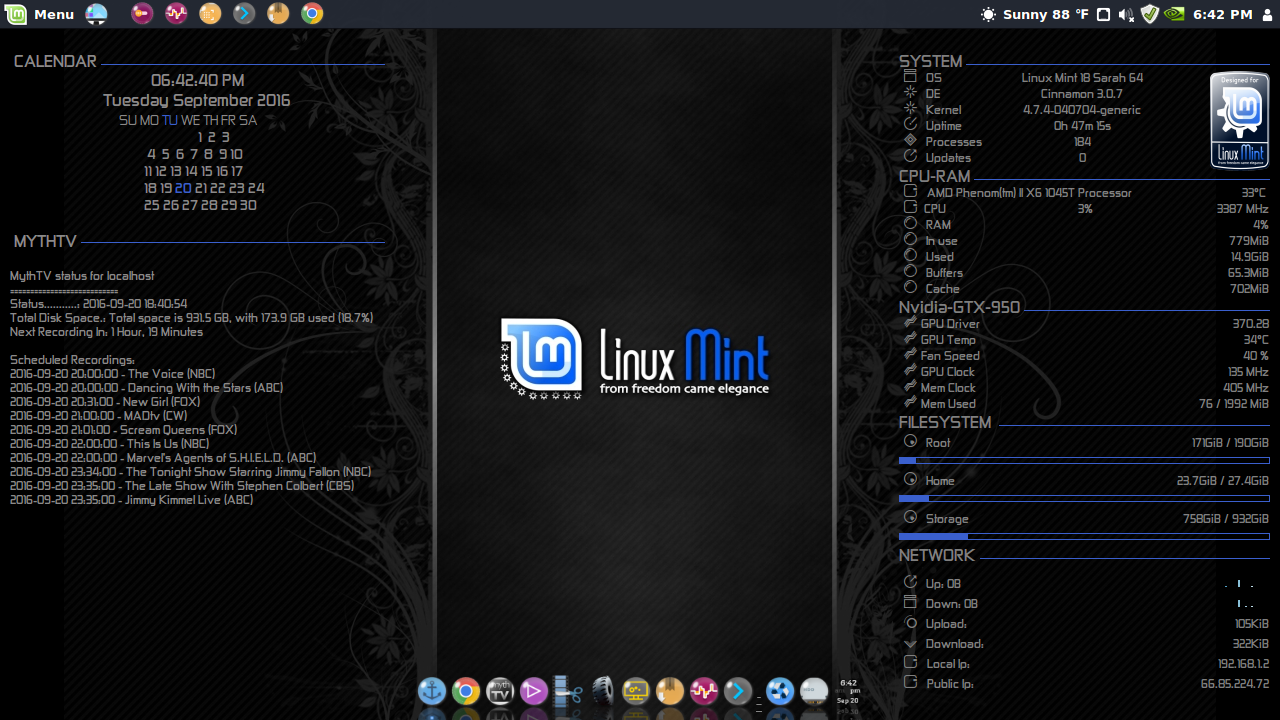Click the Mem Used '76 / 1992 MiB' value
The width and height of the screenshot is (1280, 720).
click(x=1233, y=404)
